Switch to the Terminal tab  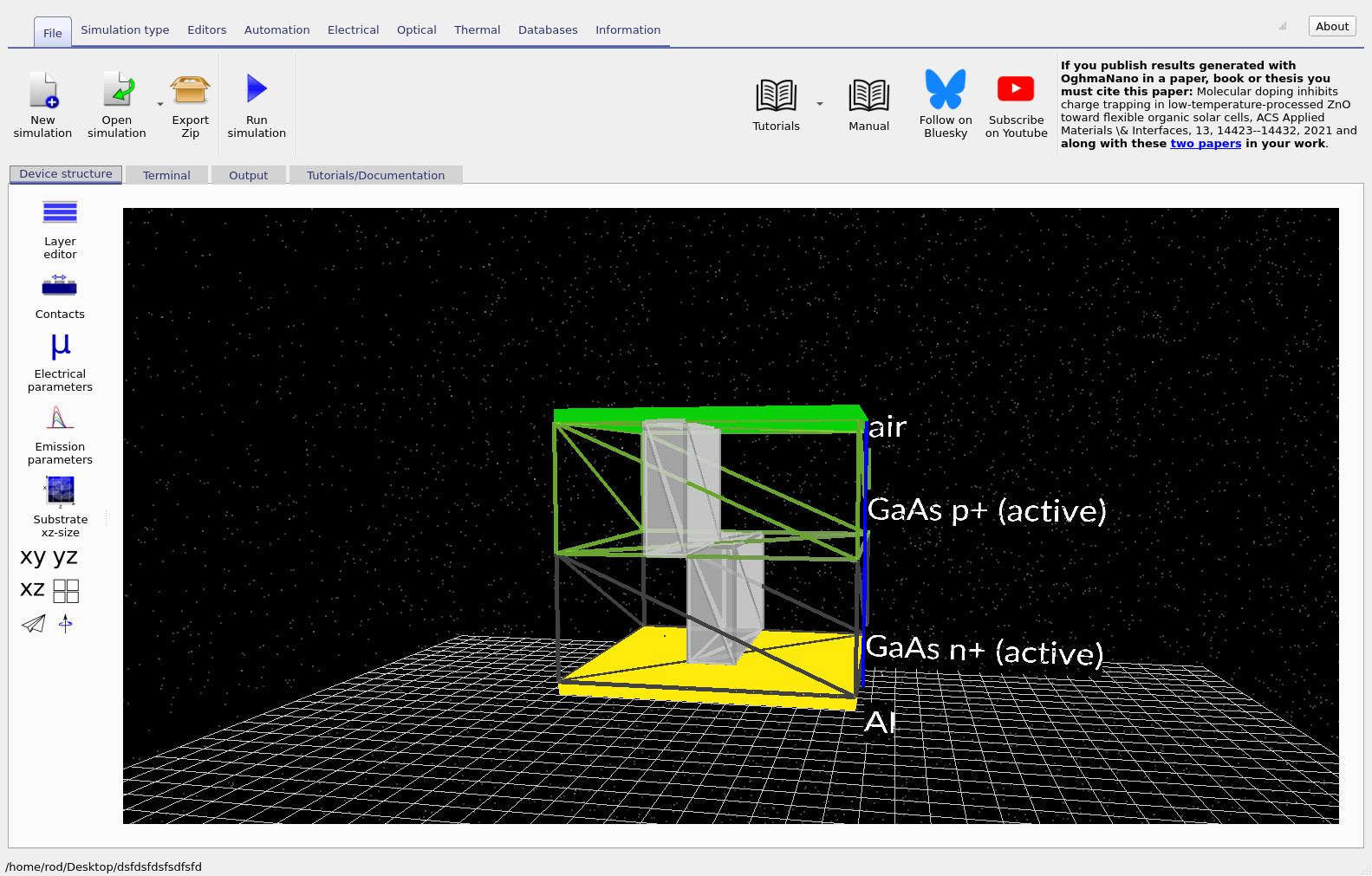click(166, 175)
